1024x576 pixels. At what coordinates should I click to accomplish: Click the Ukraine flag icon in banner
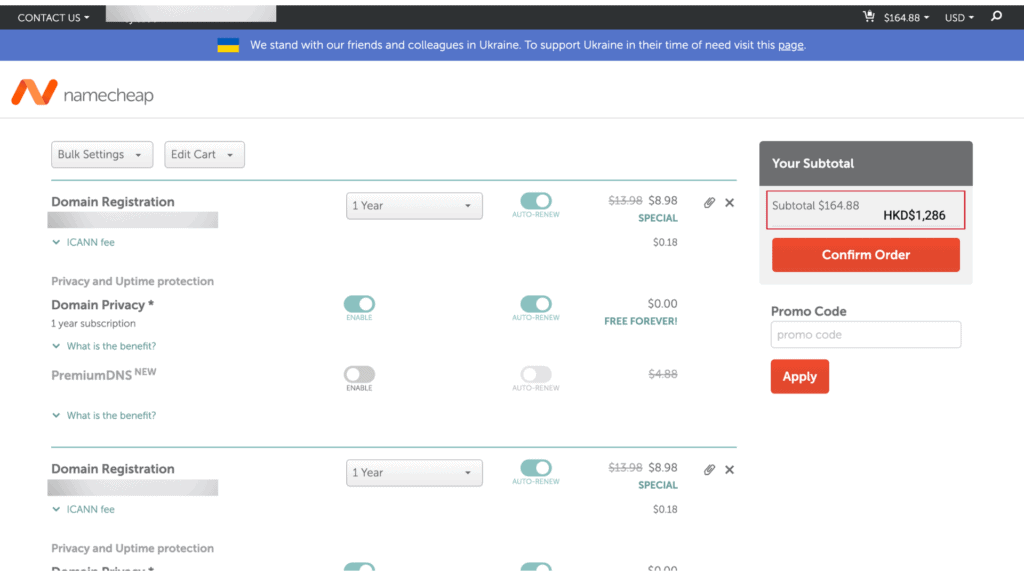(x=228, y=45)
